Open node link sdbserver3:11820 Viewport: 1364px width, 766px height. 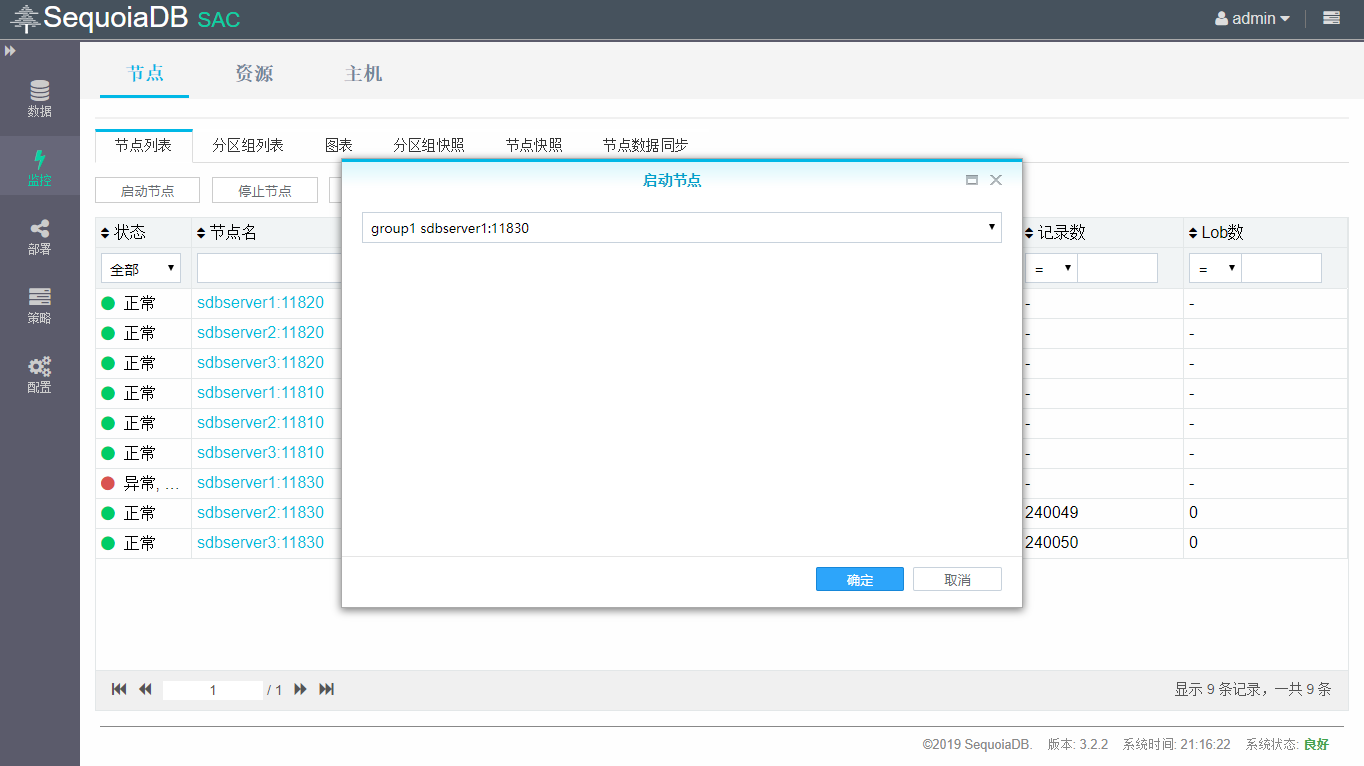260,362
